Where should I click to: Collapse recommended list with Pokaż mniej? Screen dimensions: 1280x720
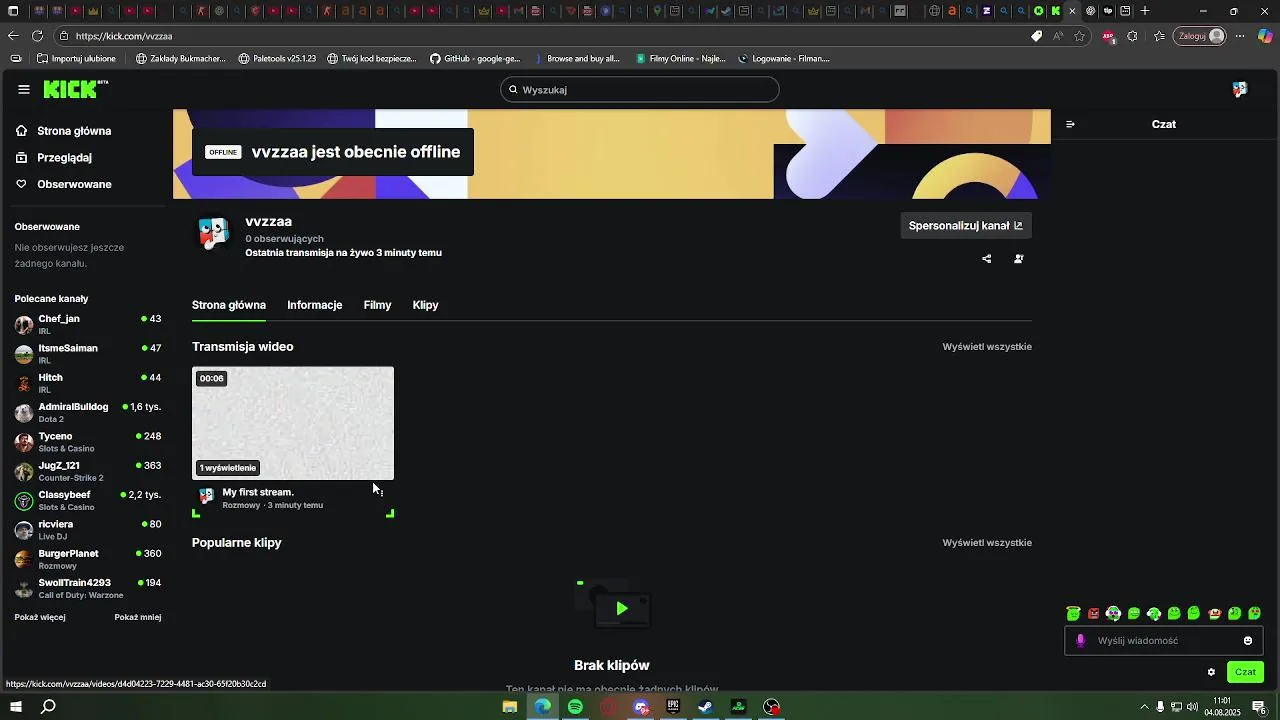tap(138, 617)
